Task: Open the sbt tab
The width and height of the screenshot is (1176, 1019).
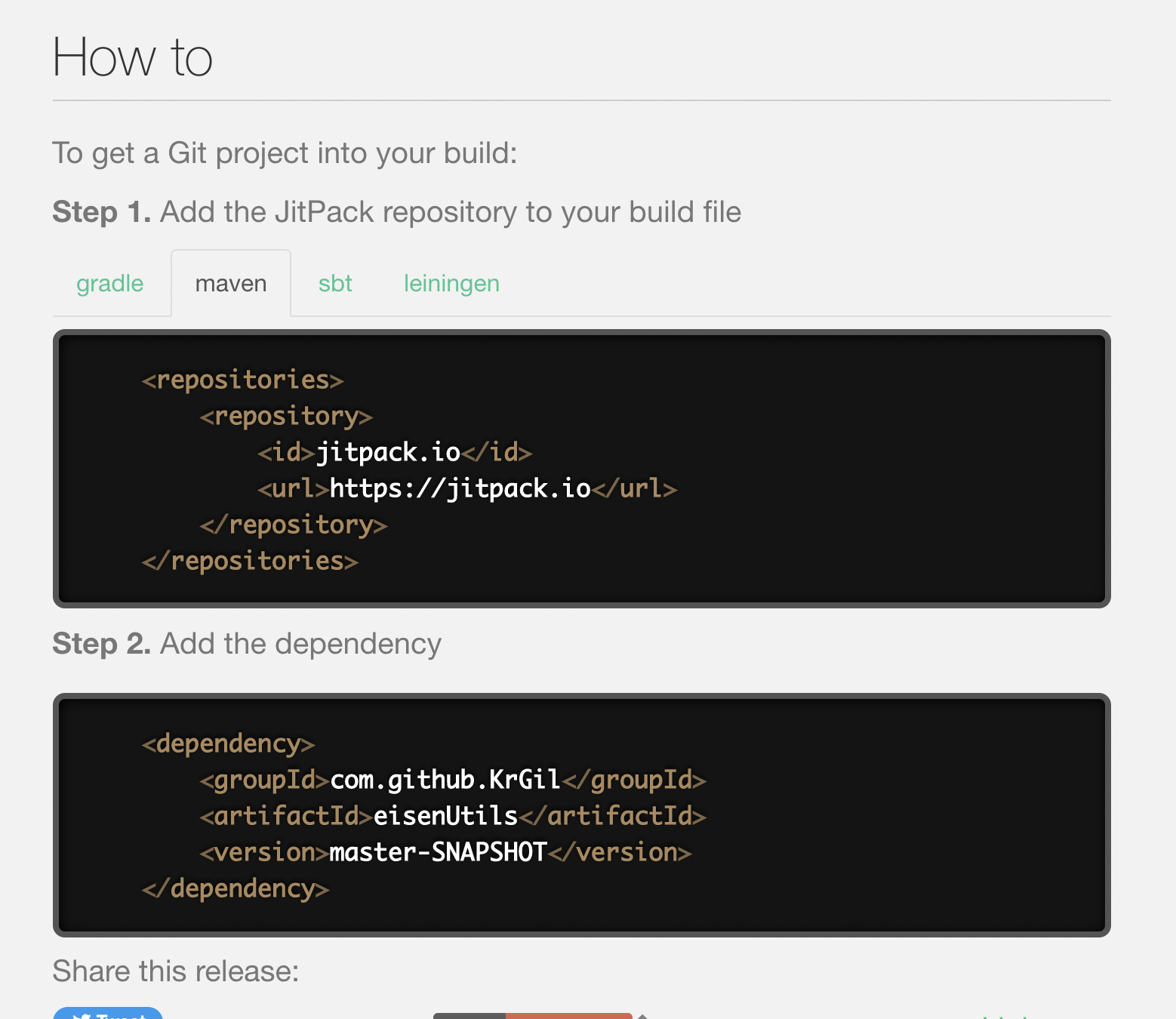Action: (x=335, y=284)
